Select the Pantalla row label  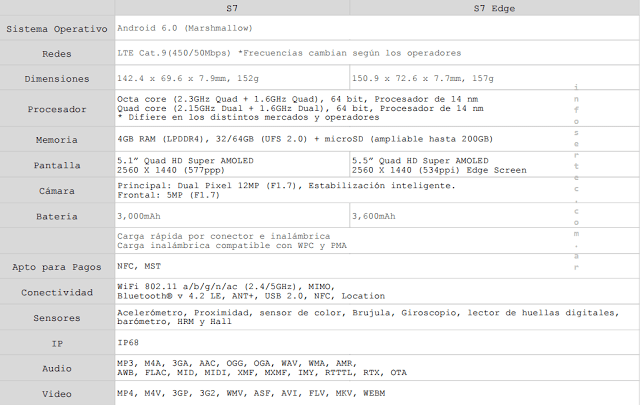[56, 165]
